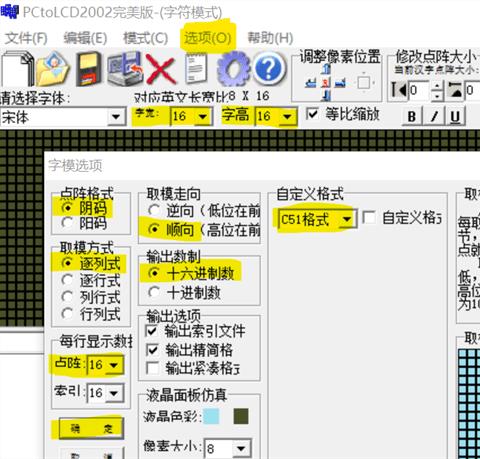This screenshot has width=480, height=459.
Task: Click the notepad text document icon
Action: (x=196, y=68)
